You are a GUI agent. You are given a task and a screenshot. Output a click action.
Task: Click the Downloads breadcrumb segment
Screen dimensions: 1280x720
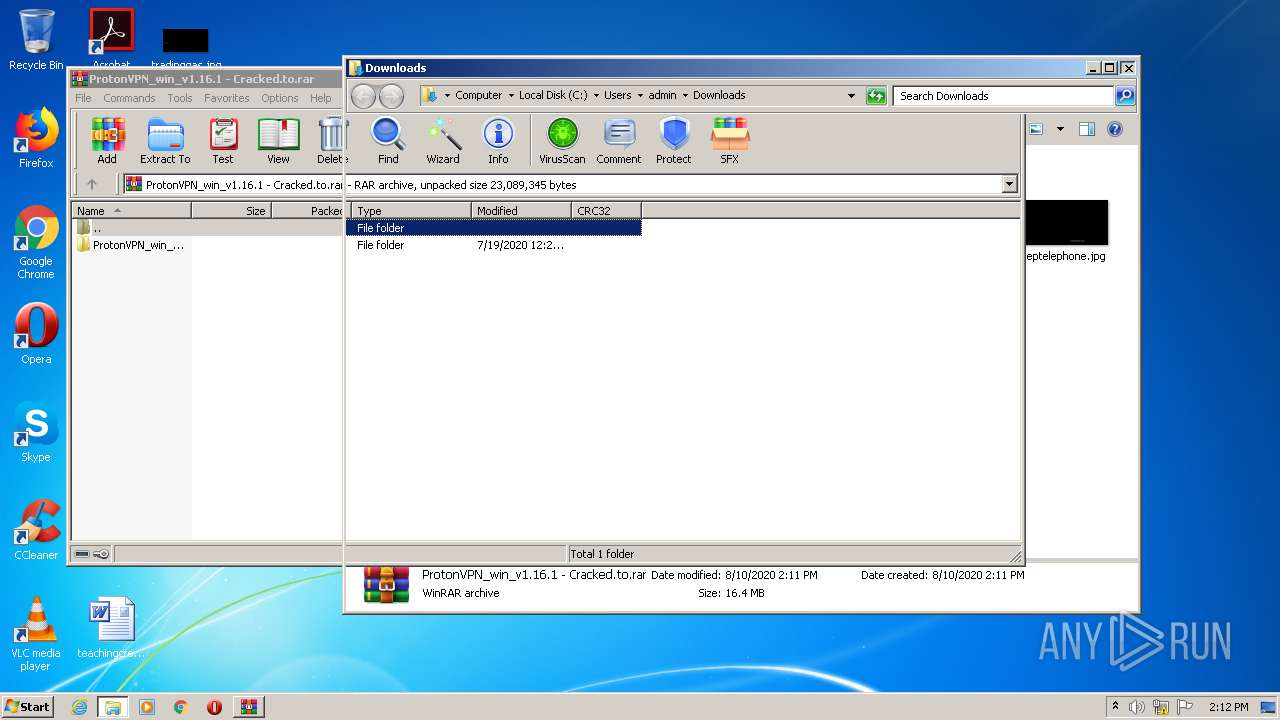point(719,95)
